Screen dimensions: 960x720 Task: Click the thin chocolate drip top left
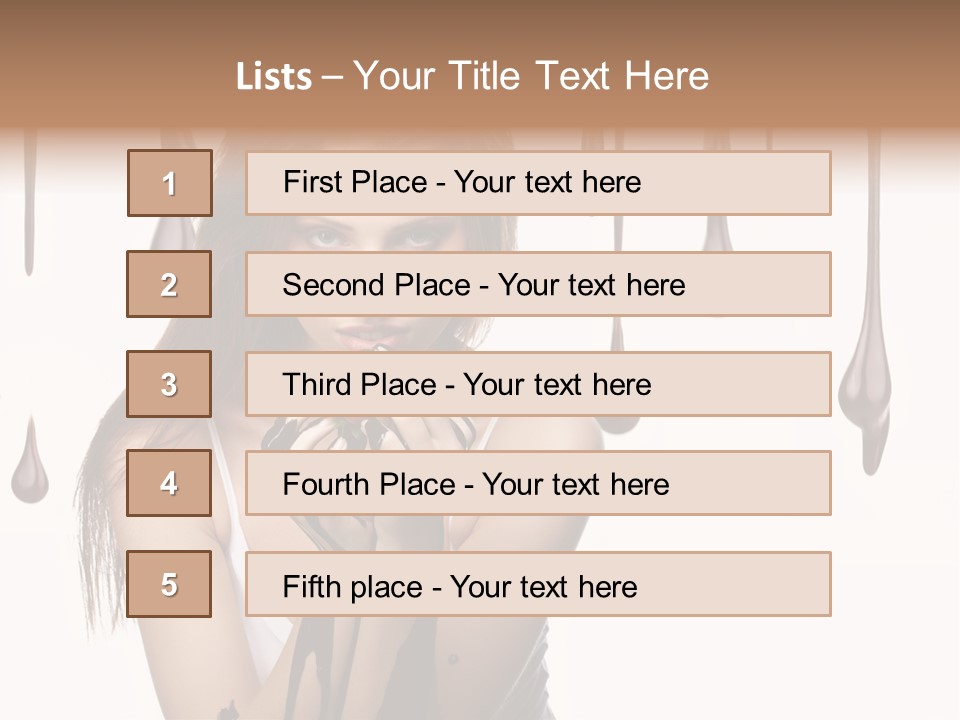coord(29,202)
